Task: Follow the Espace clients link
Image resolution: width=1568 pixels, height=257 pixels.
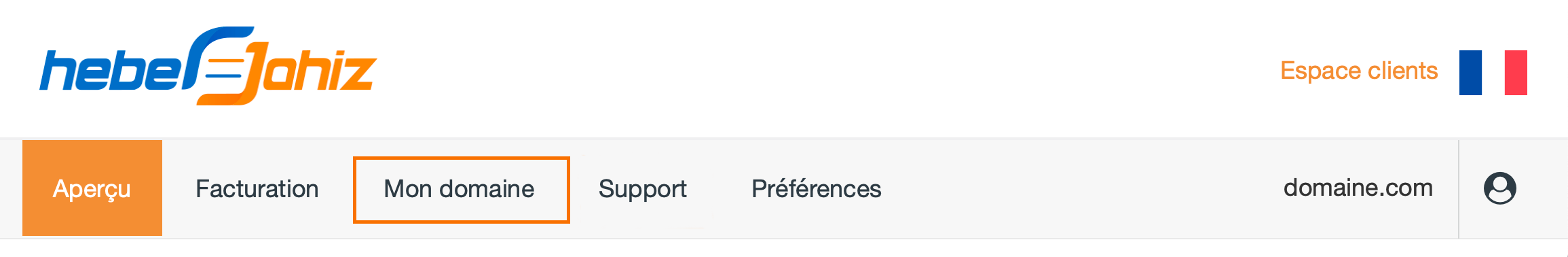Action: point(1359,71)
